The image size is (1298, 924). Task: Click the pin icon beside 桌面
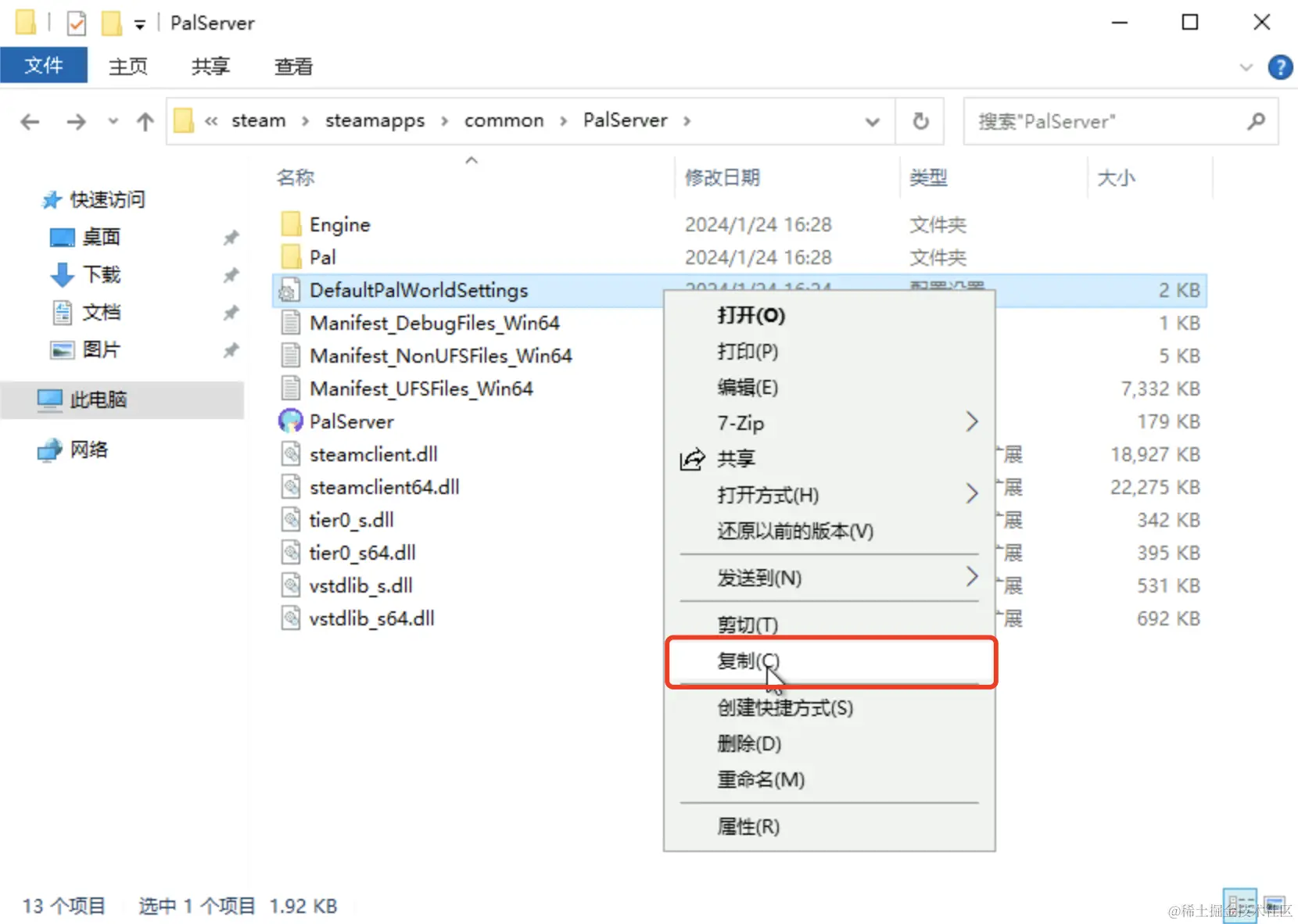click(231, 238)
